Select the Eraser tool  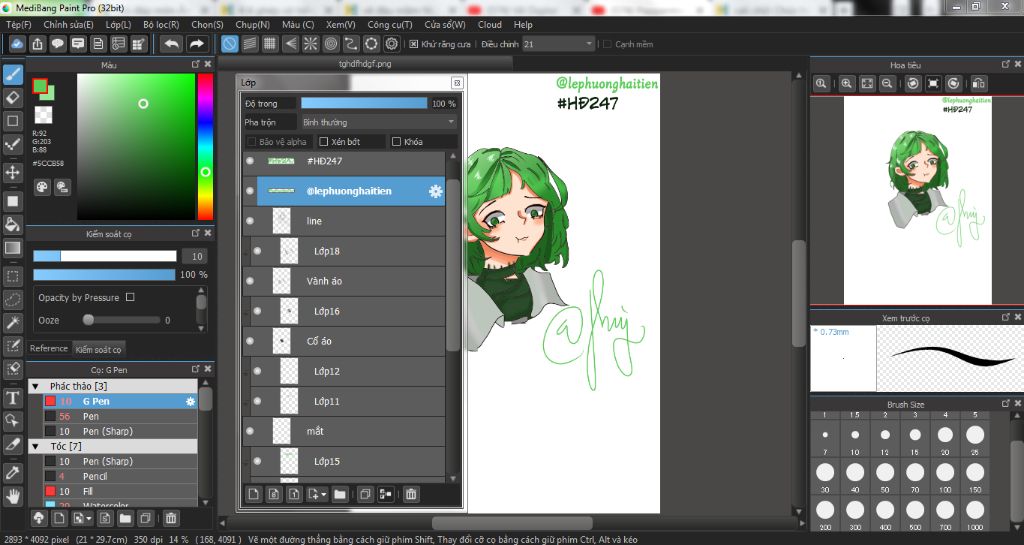pyautogui.click(x=12, y=98)
